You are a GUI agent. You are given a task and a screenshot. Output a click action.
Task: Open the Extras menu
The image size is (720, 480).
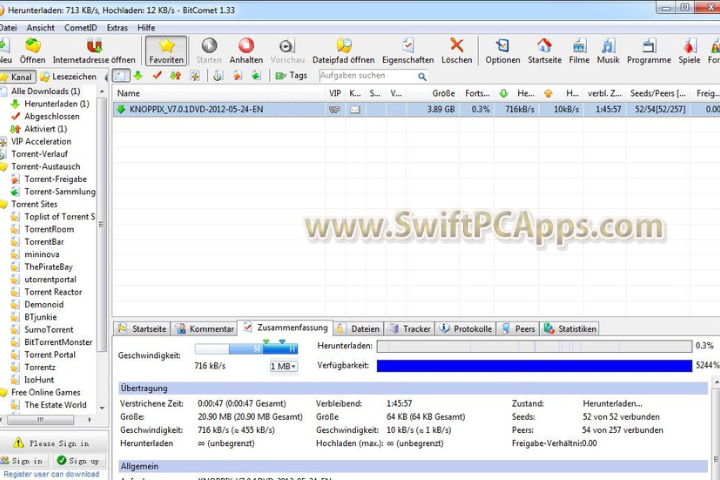pyautogui.click(x=117, y=28)
